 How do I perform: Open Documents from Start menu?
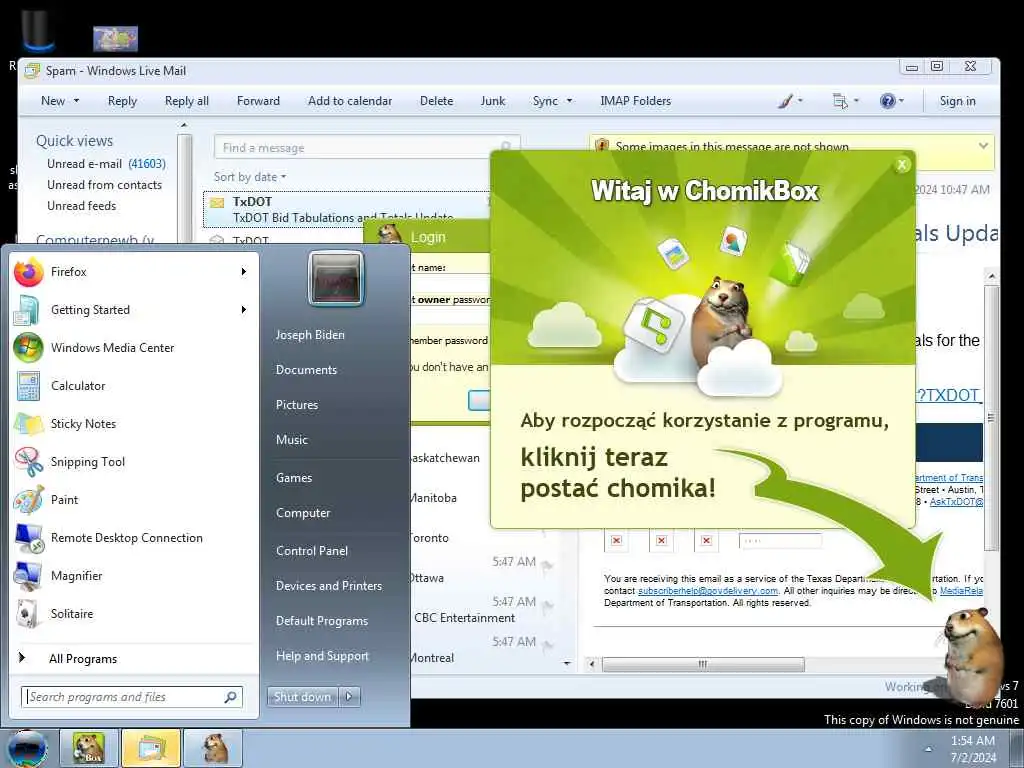pyautogui.click(x=306, y=370)
